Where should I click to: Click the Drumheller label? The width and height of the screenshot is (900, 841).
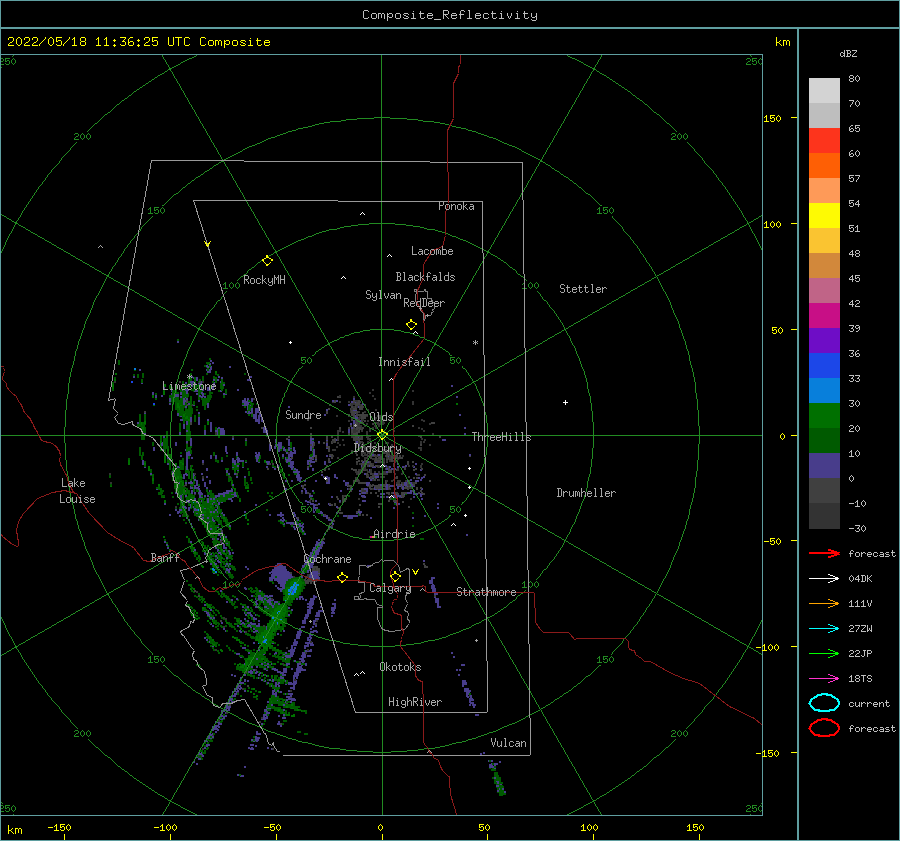(x=586, y=493)
